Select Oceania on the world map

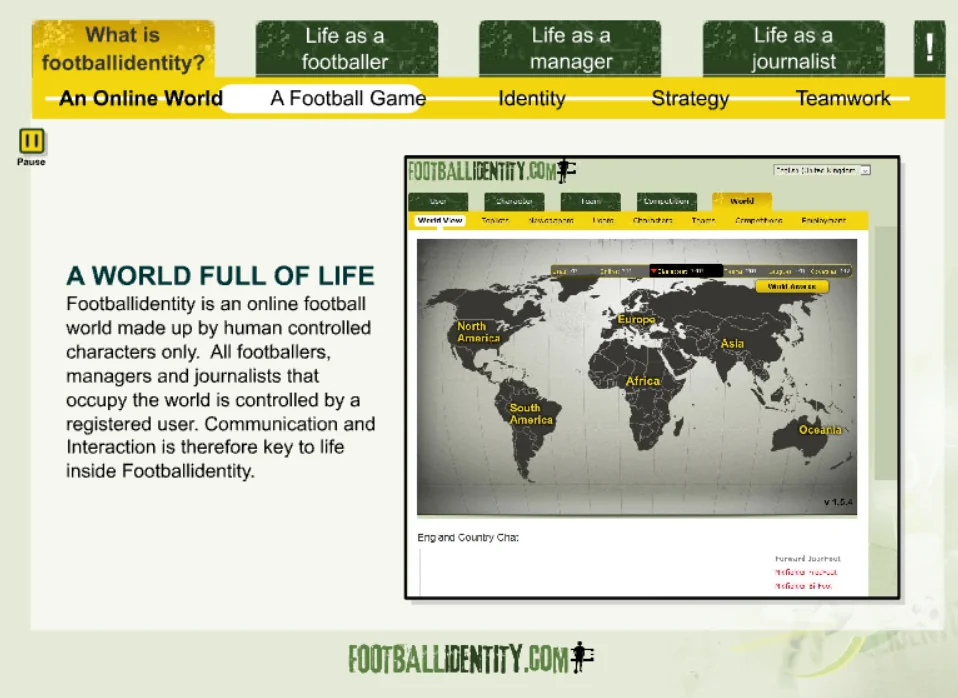pyautogui.click(x=819, y=430)
